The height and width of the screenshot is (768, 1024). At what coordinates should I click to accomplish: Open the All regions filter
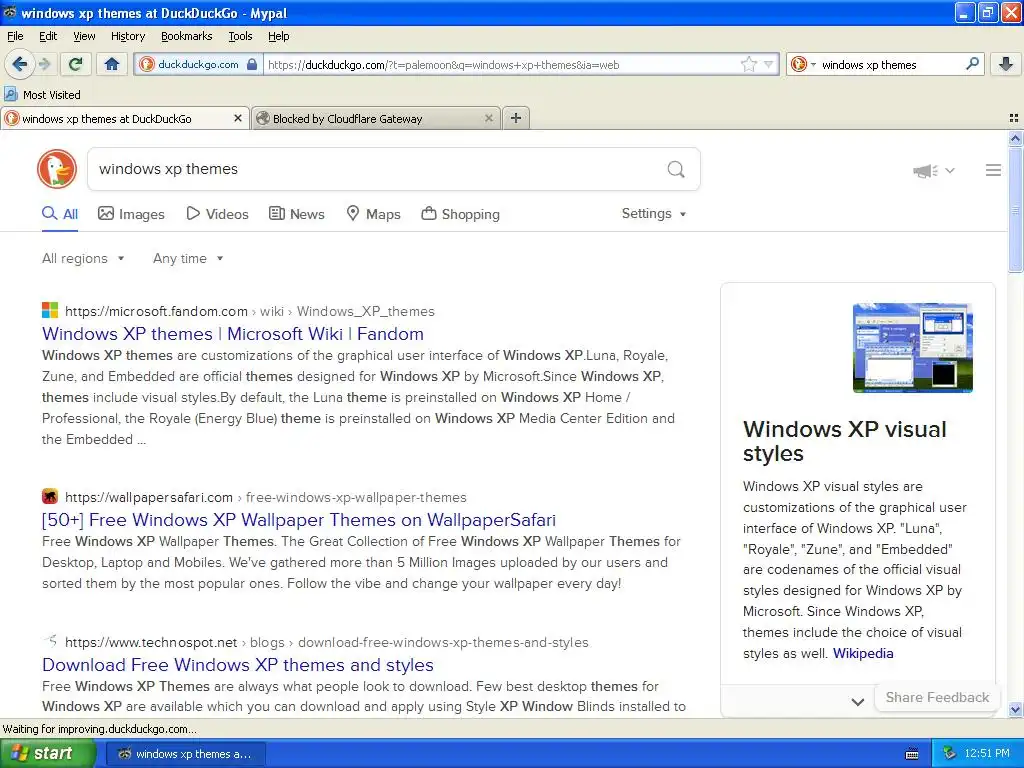pos(83,258)
